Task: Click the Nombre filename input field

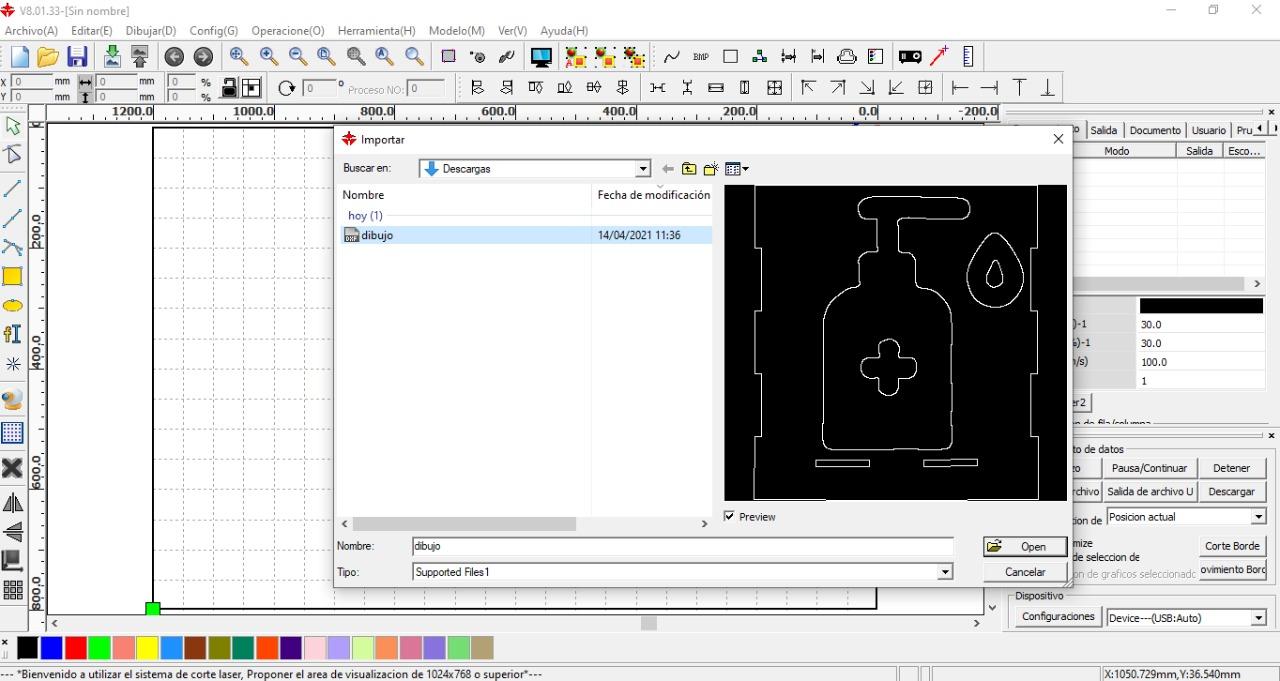Action: [x=682, y=546]
